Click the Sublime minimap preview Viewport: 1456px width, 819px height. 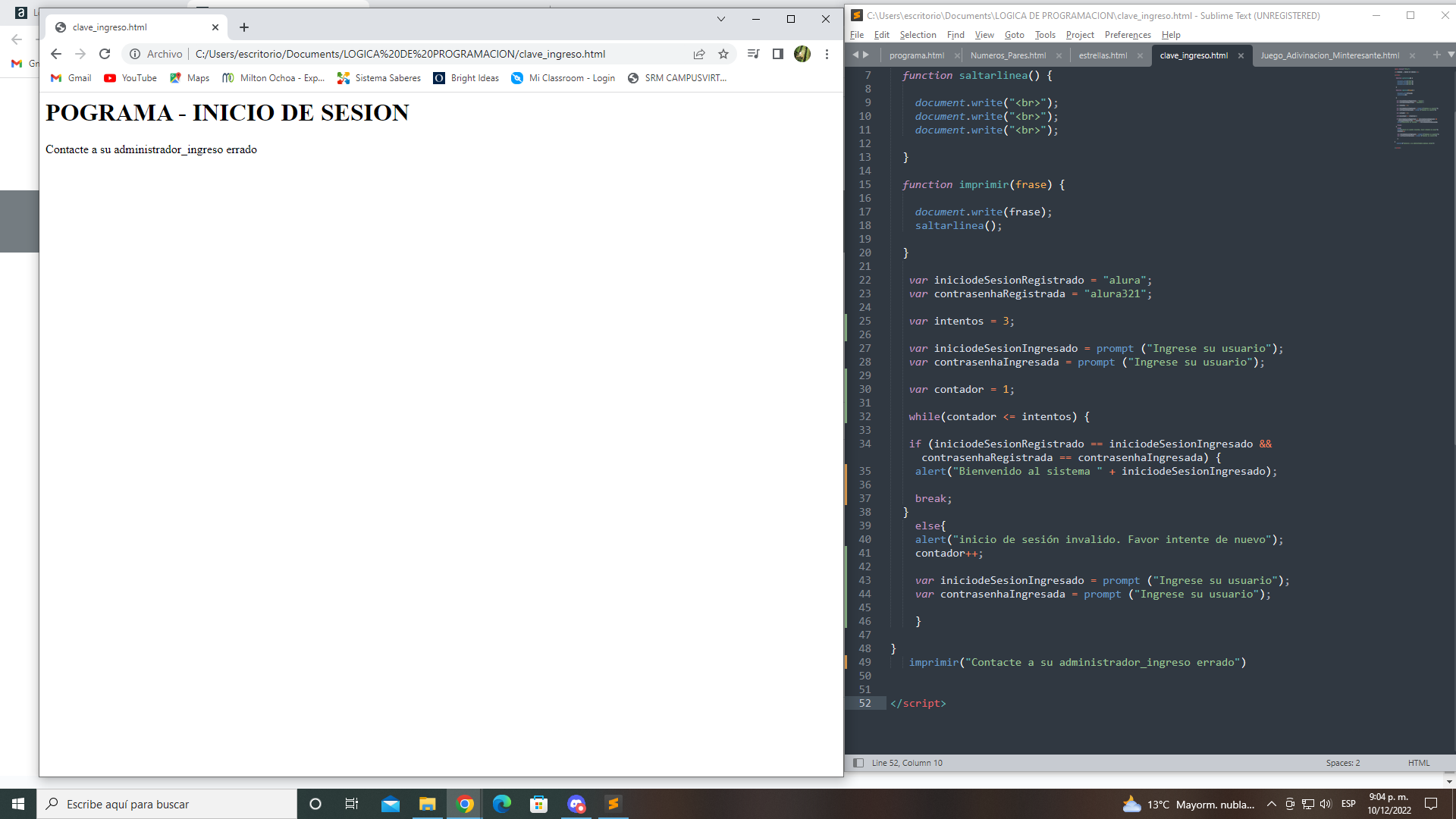point(1416,108)
